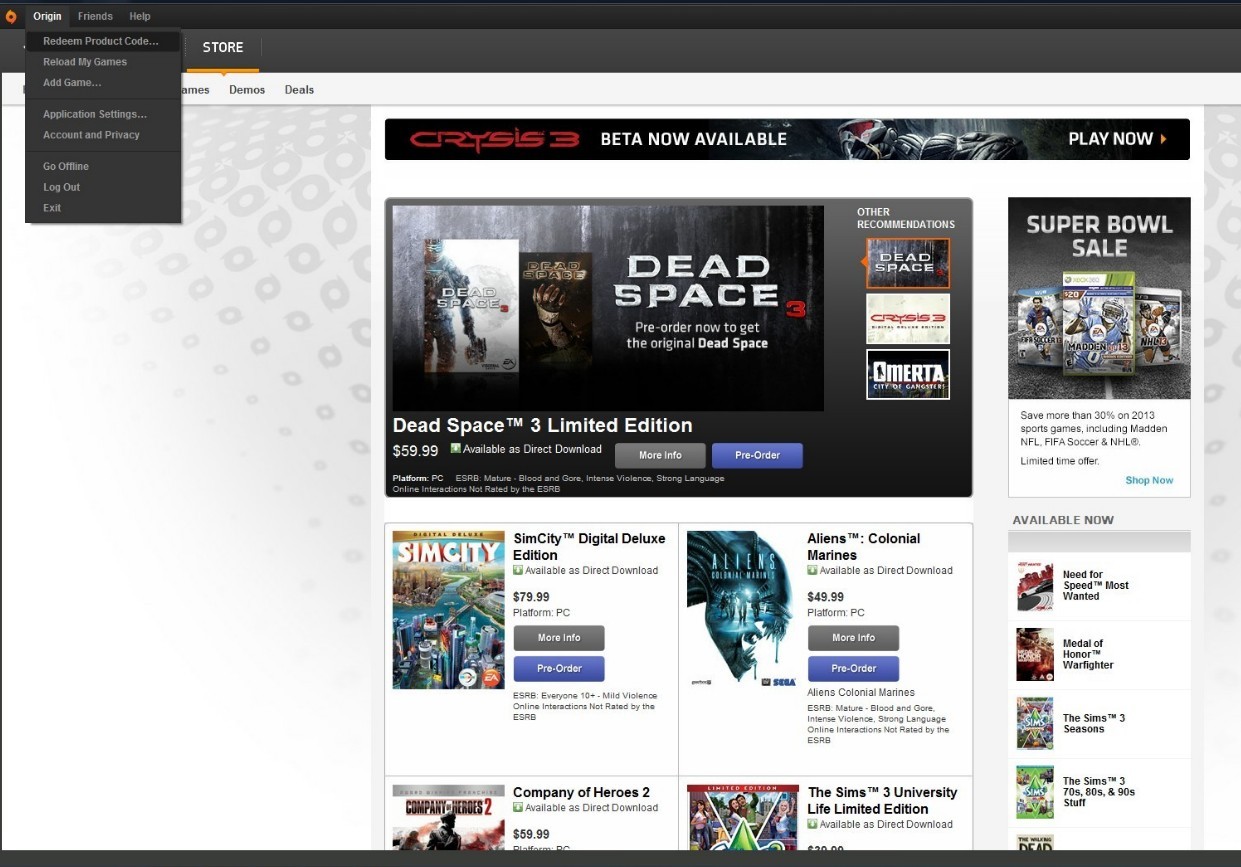Screen dimensions: 1241x867
Task: Open Sims 3 University Life title
Action: (882, 801)
